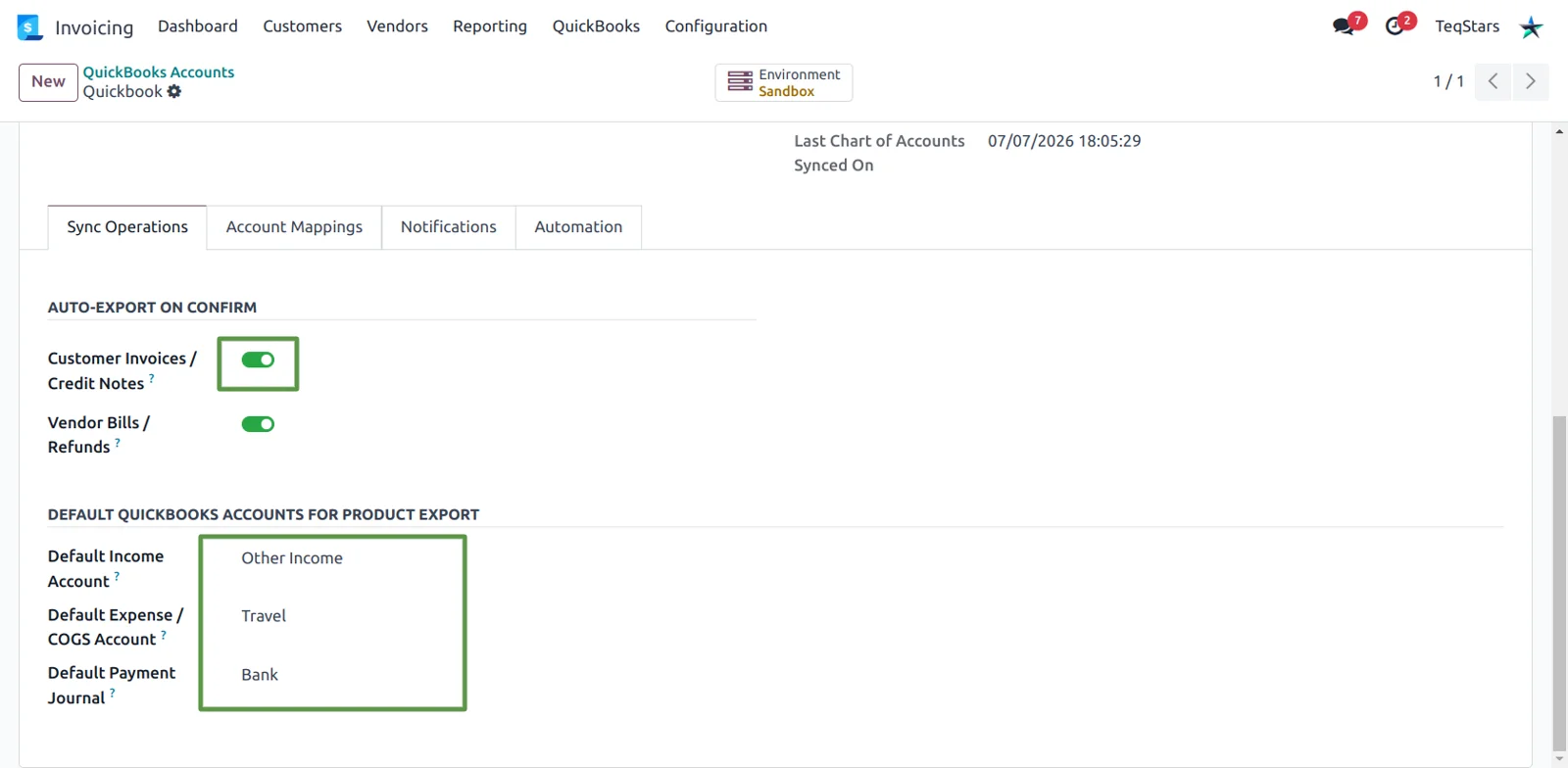Open the Configuration menu
This screenshot has height=768, width=1568.
pyautogui.click(x=716, y=26)
